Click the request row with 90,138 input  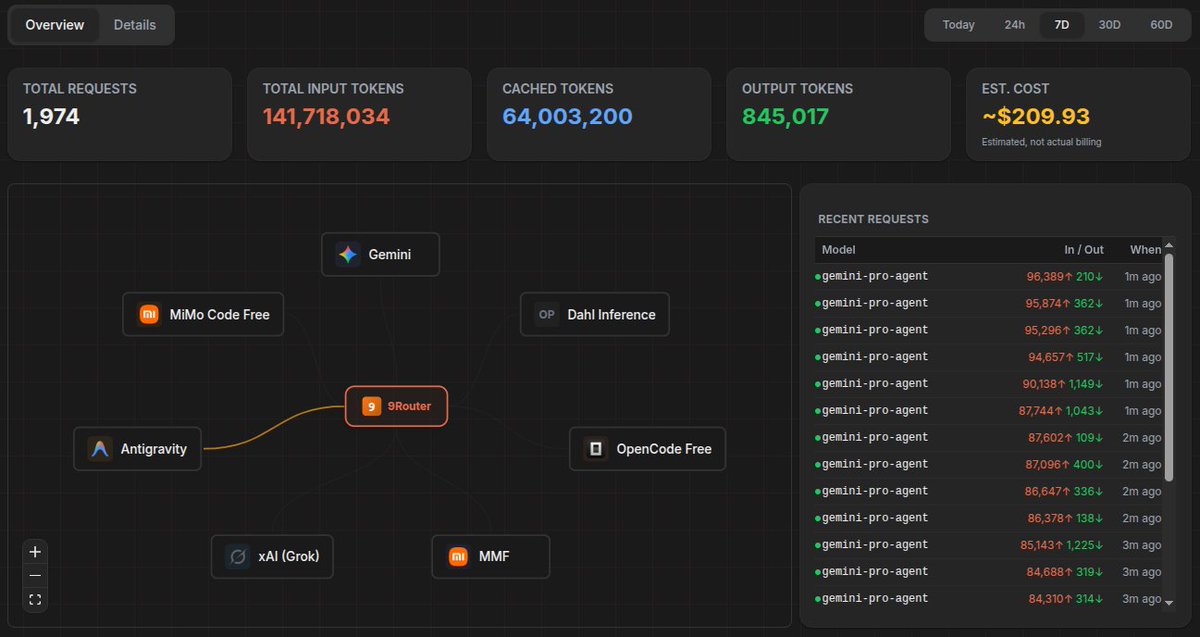point(989,384)
